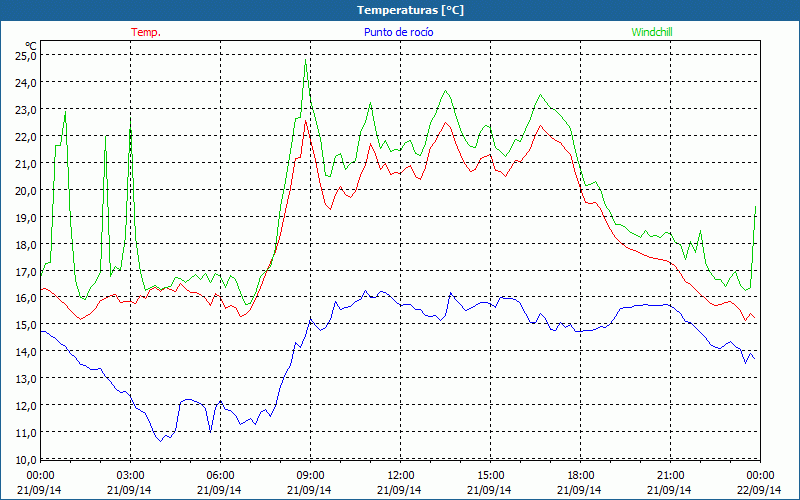Click the 15:00 time axis label
The width and height of the screenshot is (800, 500).
490,476
